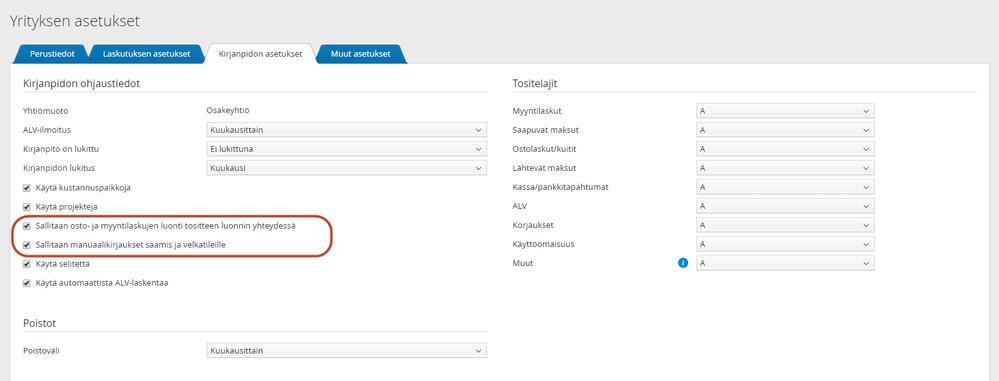Click the Tositelajit heading
Viewport: 999px width, 381px height.
tap(535, 83)
